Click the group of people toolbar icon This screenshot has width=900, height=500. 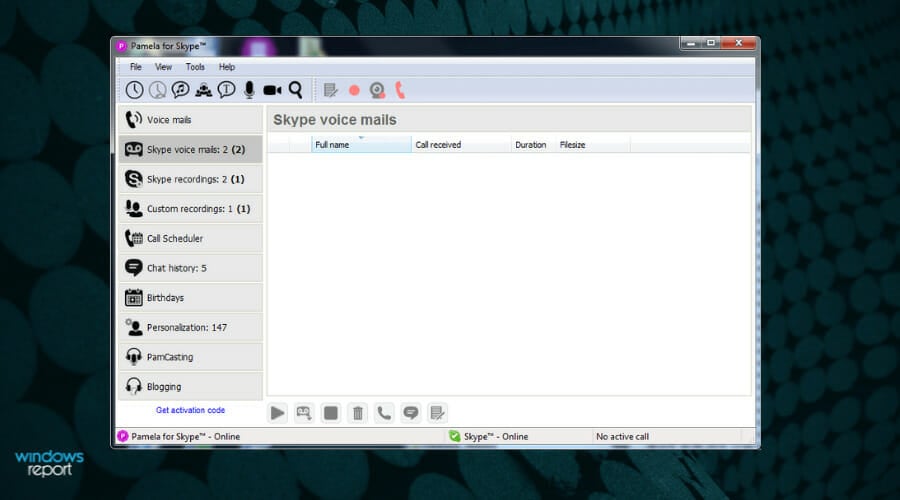coord(203,90)
